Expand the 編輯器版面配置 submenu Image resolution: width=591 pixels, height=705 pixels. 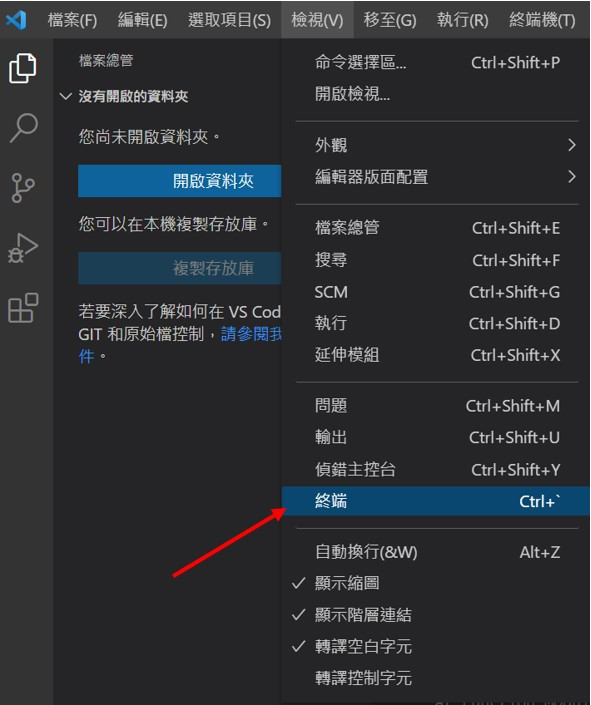point(435,177)
